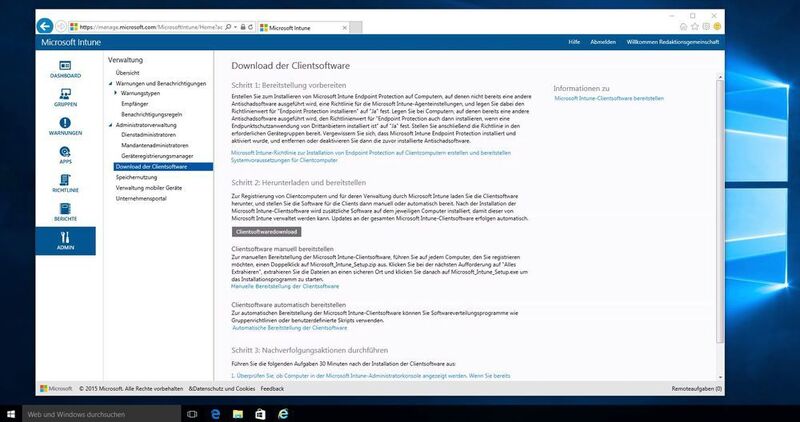The image size is (800, 422).
Task: Open Microsoft Intune-Clientsoftware bereitstellen info link
Action: click(x=609, y=98)
